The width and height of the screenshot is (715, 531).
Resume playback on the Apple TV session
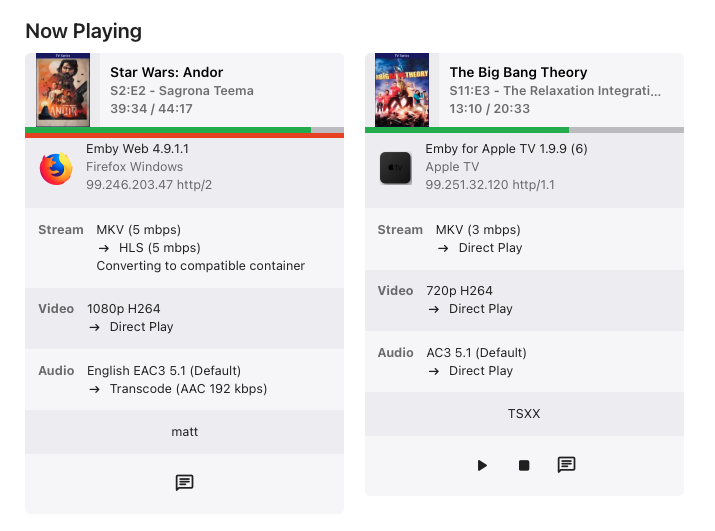[482, 465]
